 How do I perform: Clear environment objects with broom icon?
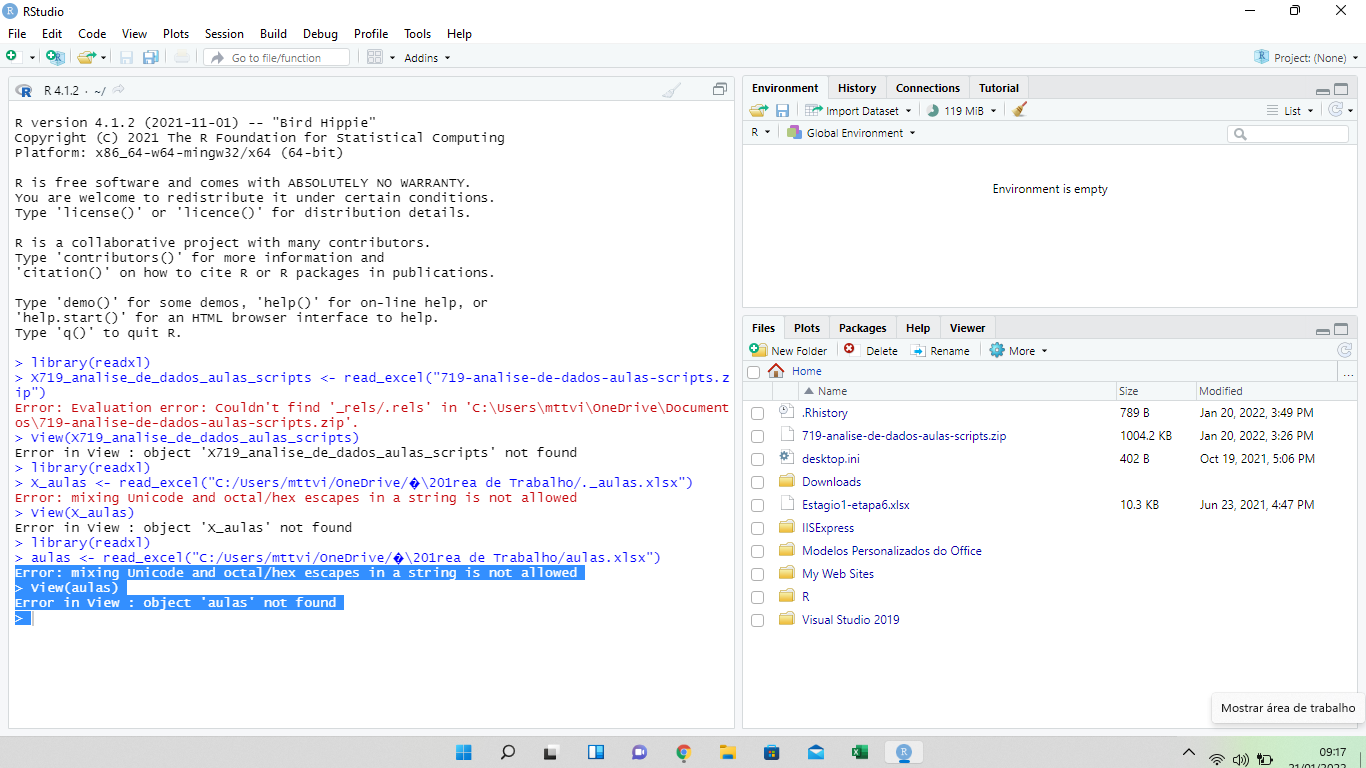tap(1019, 110)
